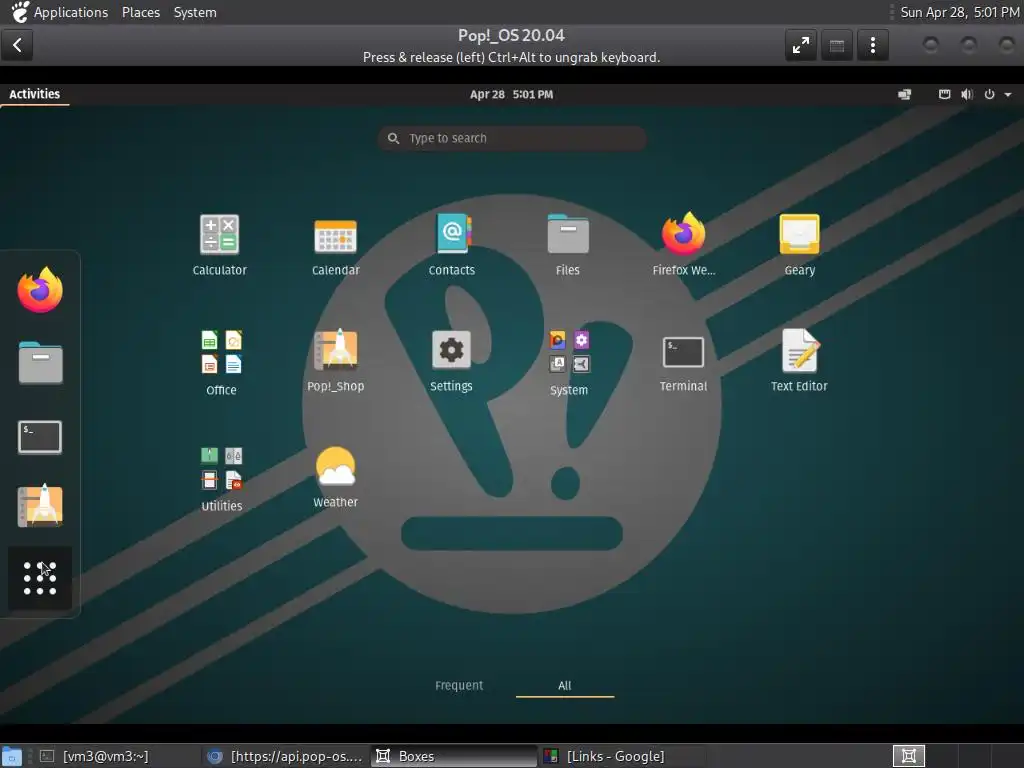Open the Boxes three-dot menu
The image size is (1024, 768).
click(872, 45)
